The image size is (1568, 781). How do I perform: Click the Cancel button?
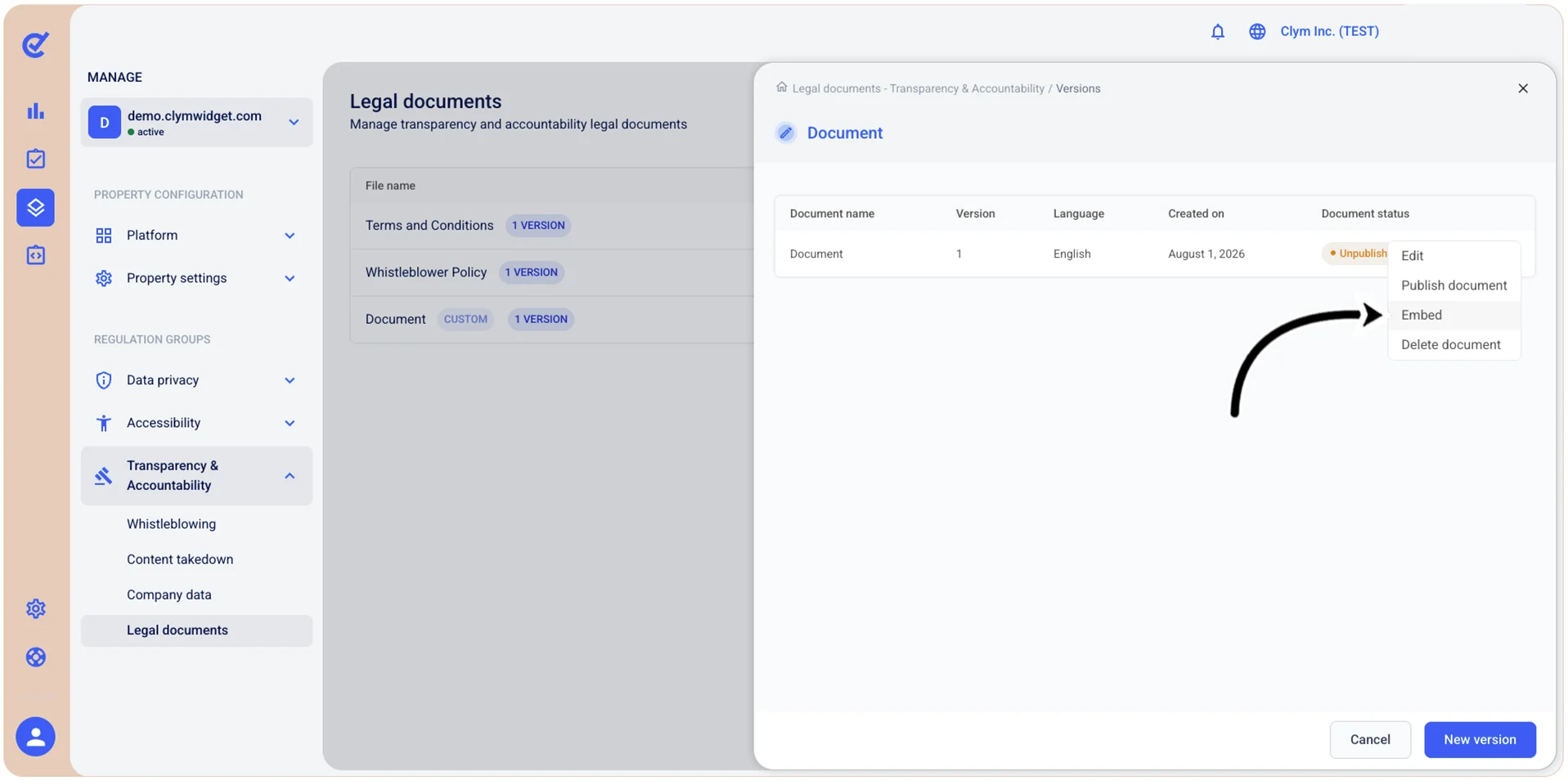(1369, 739)
